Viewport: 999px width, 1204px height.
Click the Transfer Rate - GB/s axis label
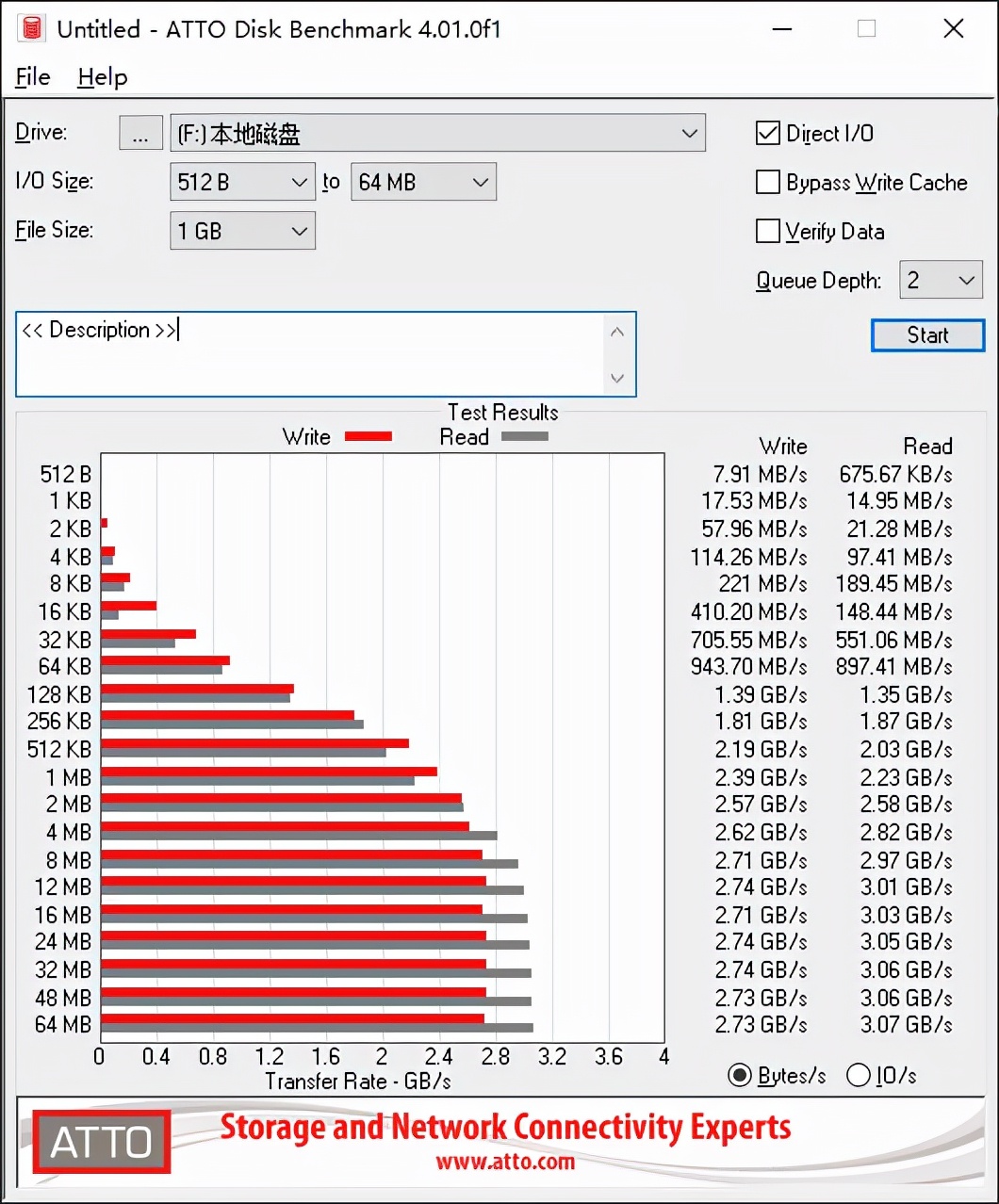click(358, 1081)
